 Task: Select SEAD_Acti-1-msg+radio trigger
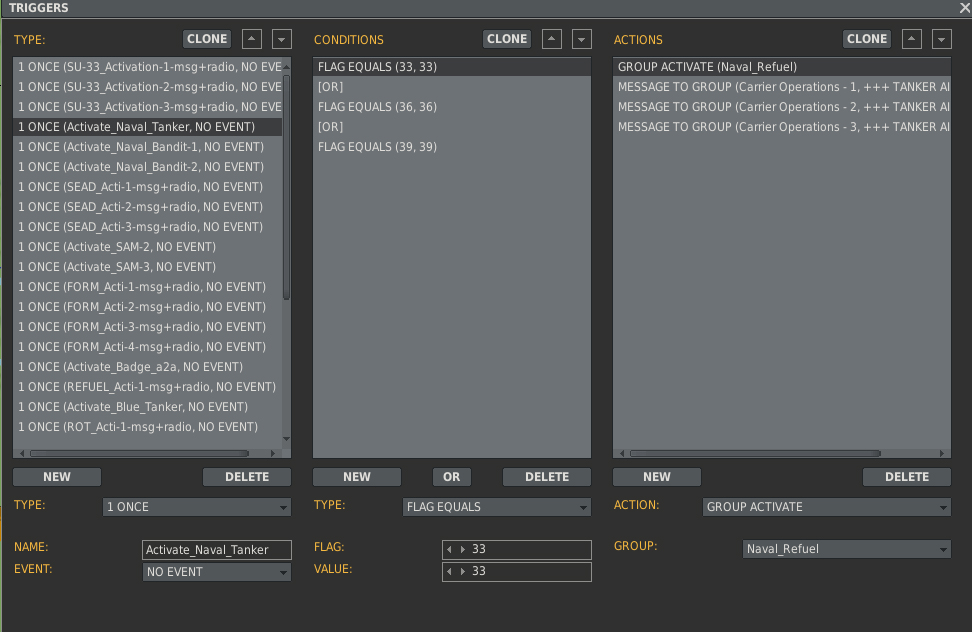(x=148, y=187)
